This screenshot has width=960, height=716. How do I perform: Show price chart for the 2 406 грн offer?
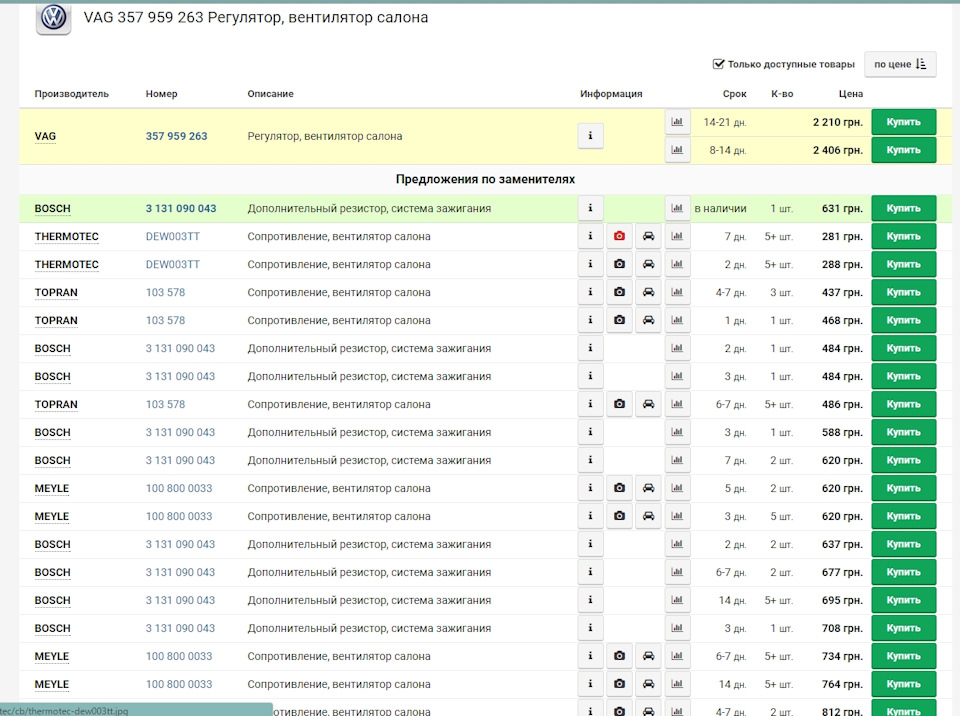point(677,150)
